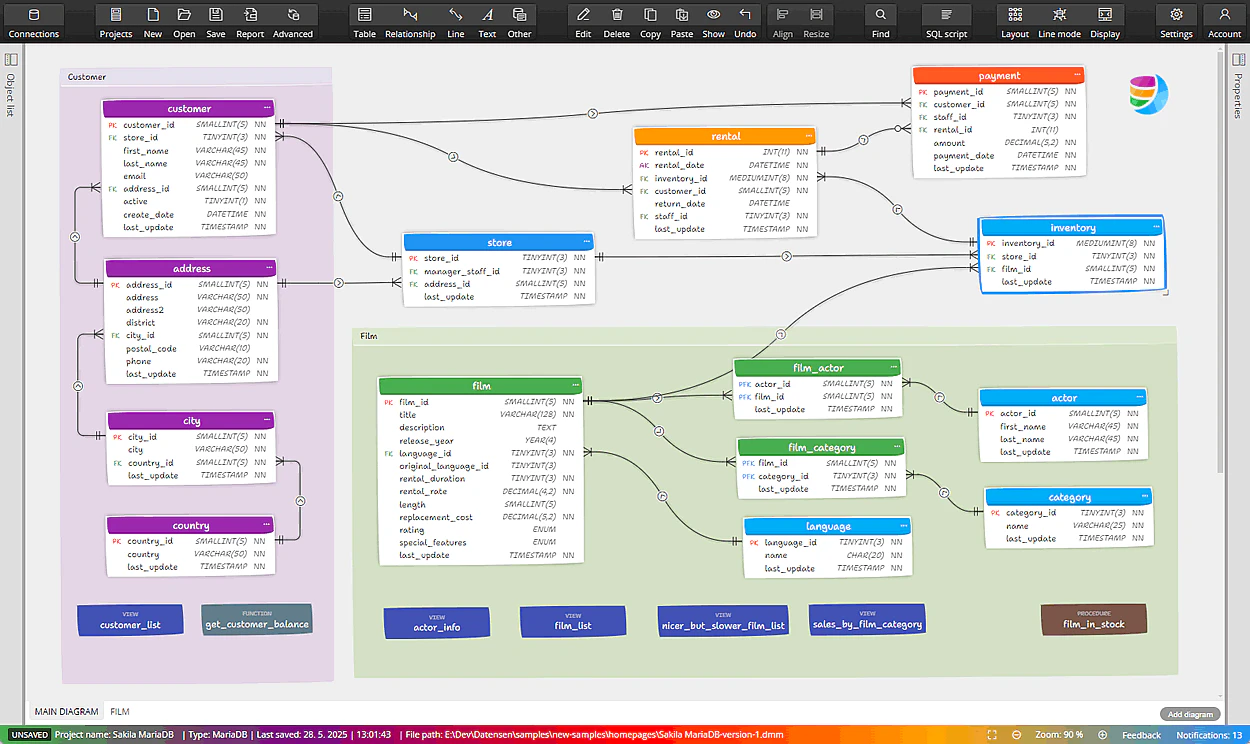This screenshot has height=744, width=1250.
Task: Open the film table options menu
Action: tap(575, 385)
